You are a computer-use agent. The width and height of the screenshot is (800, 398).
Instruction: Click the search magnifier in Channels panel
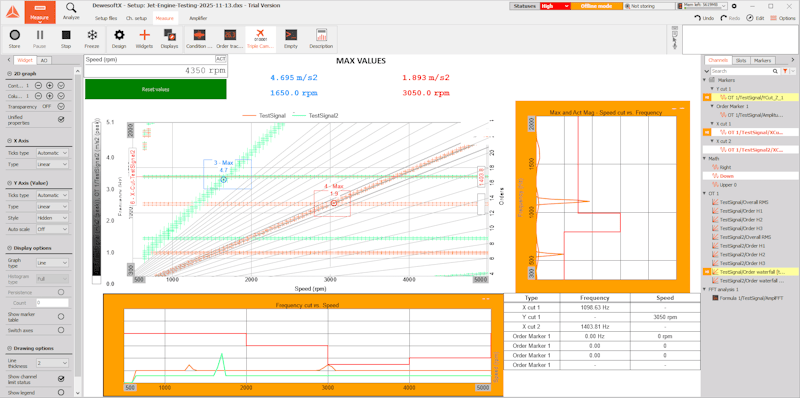pyautogui.click(x=775, y=71)
